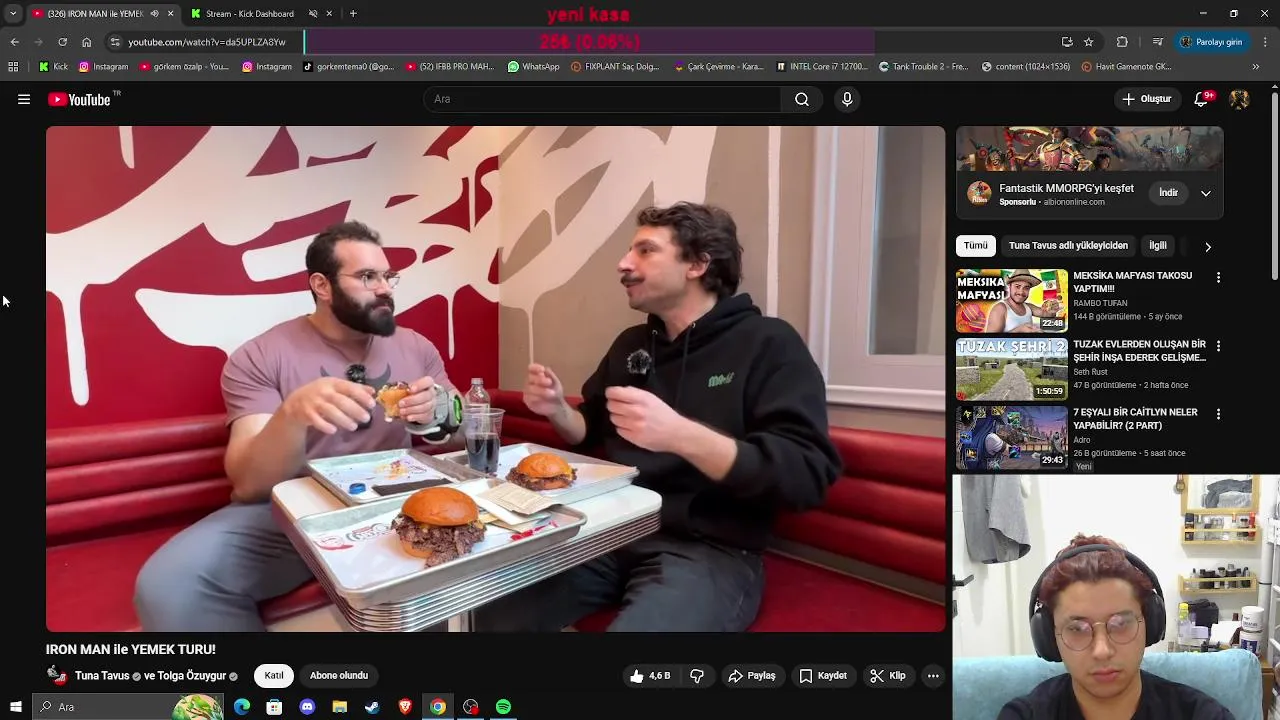Click the Kaydet save button
Image resolution: width=1280 pixels, height=720 pixels.
click(823, 676)
